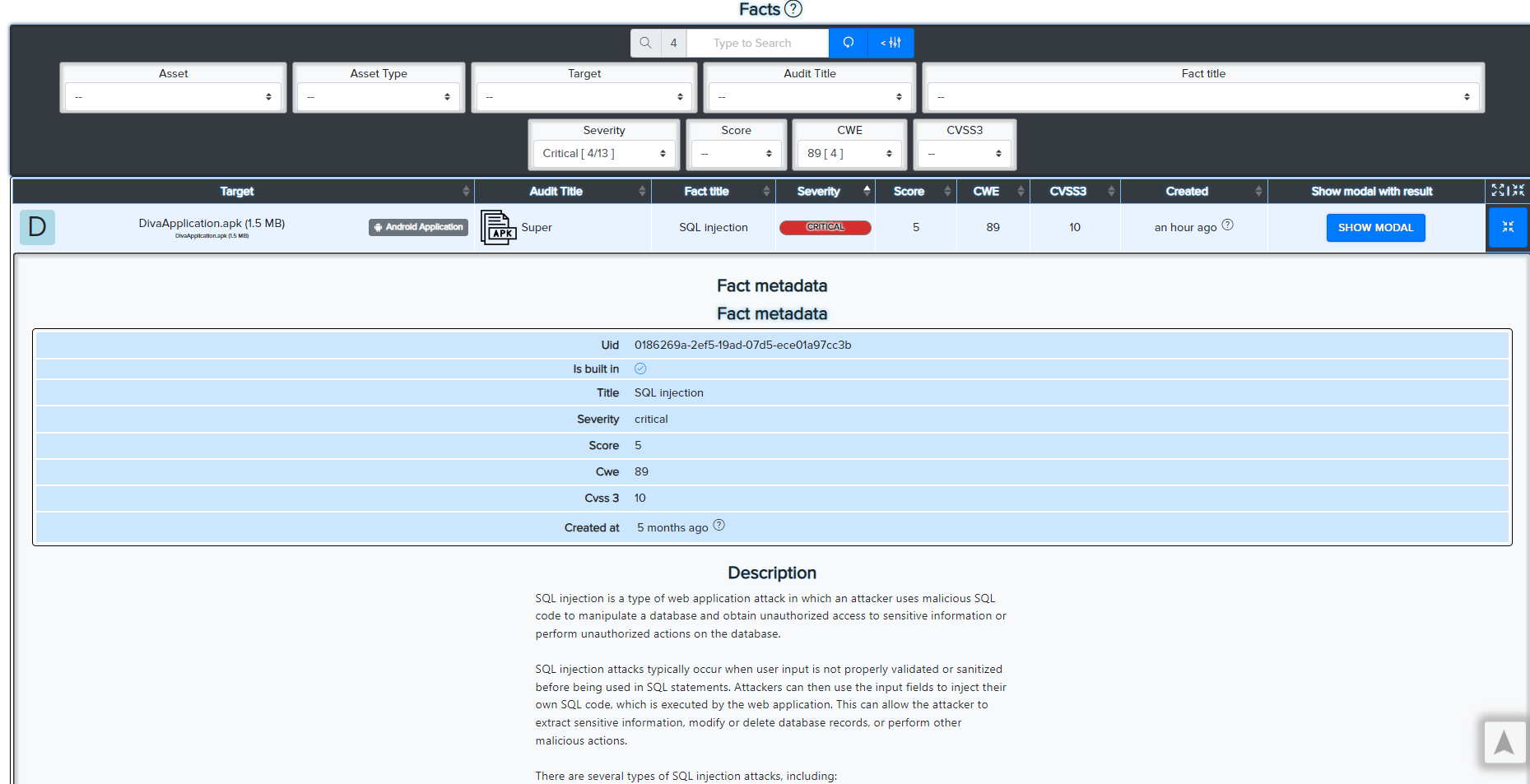Click the Facts page heading
The height and width of the screenshot is (784, 1530).
tap(759, 9)
